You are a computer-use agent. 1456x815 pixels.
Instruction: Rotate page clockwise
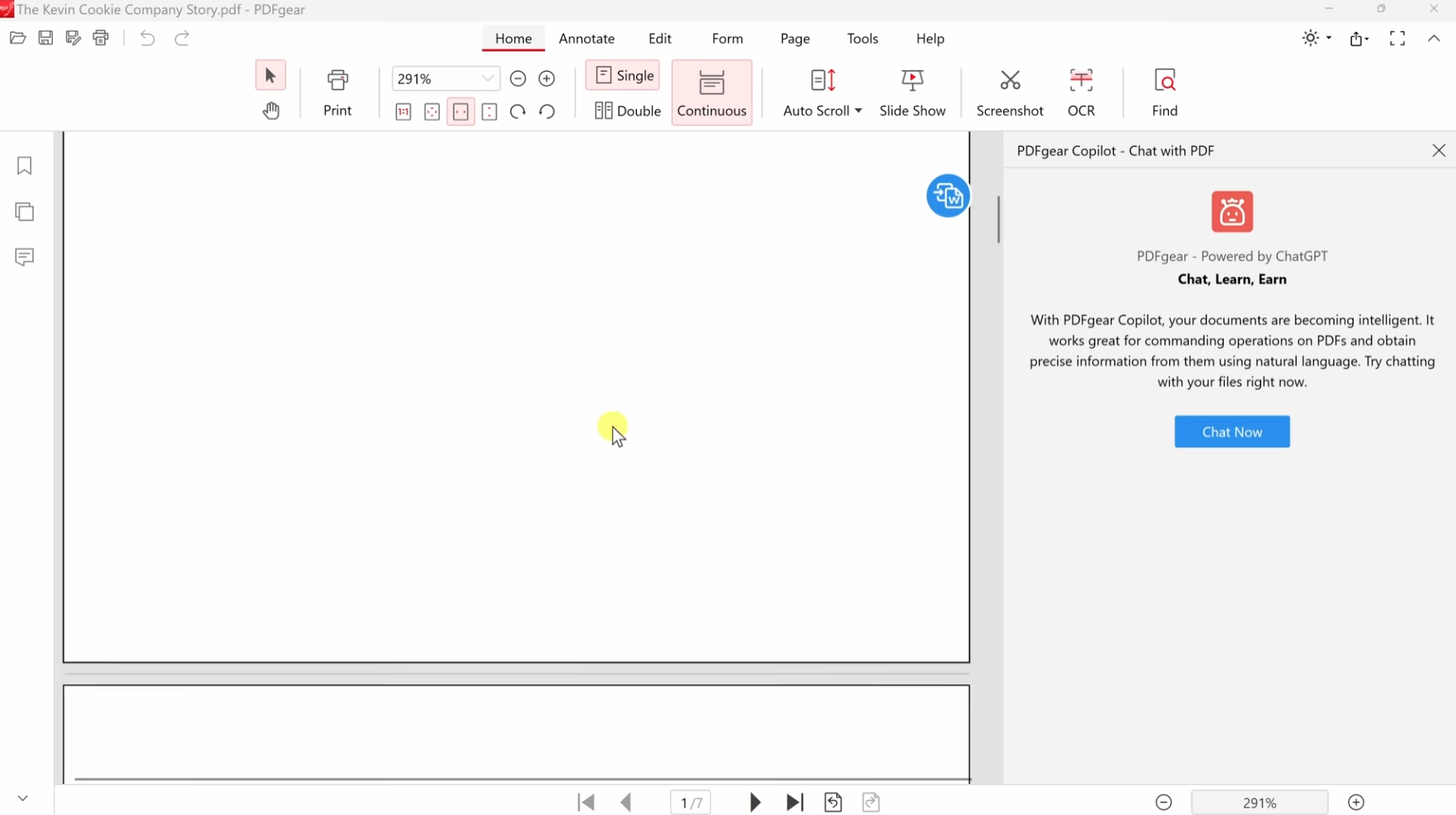518,112
